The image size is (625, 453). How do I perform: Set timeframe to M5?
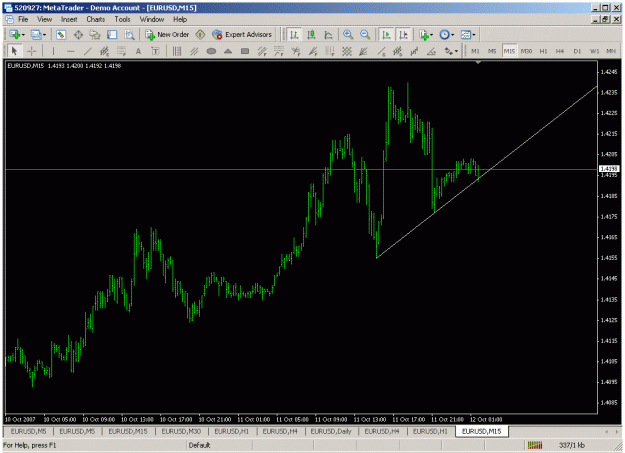(492, 51)
